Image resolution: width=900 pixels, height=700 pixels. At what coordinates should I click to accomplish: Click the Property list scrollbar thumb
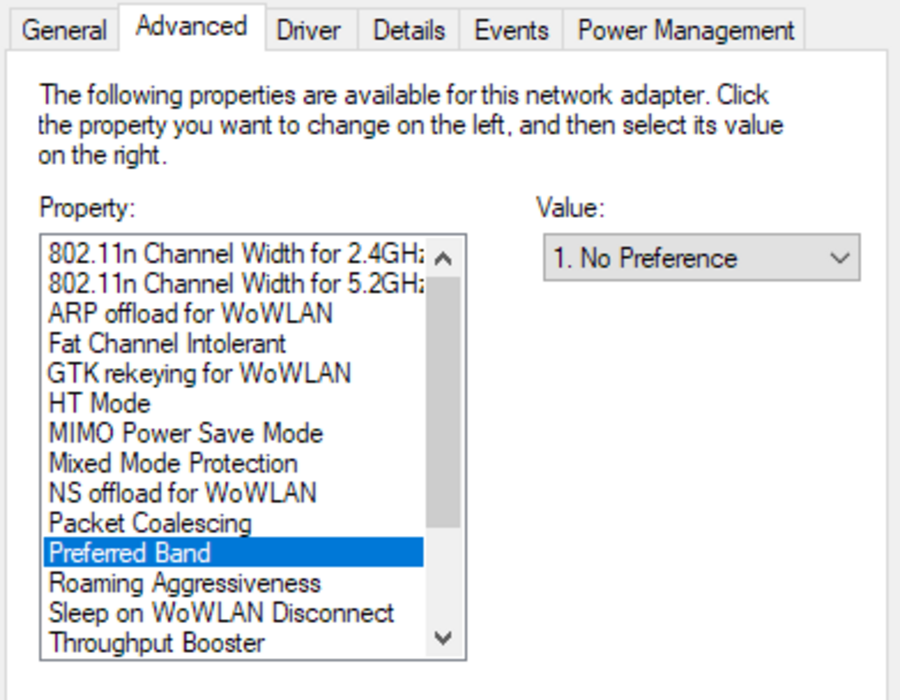pos(443,402)
